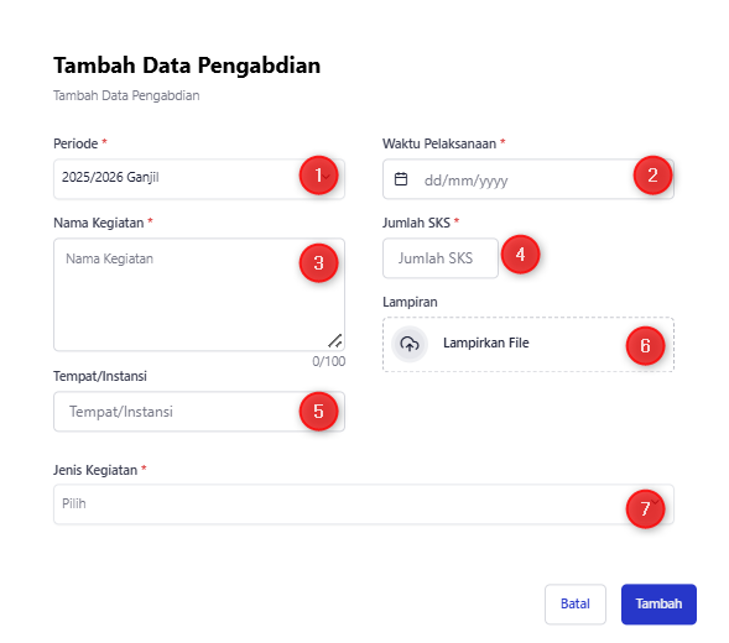The width and height of the screenshot is (729, 643).
Task: Click the blue Tambah button
Action: coord(659,604)
